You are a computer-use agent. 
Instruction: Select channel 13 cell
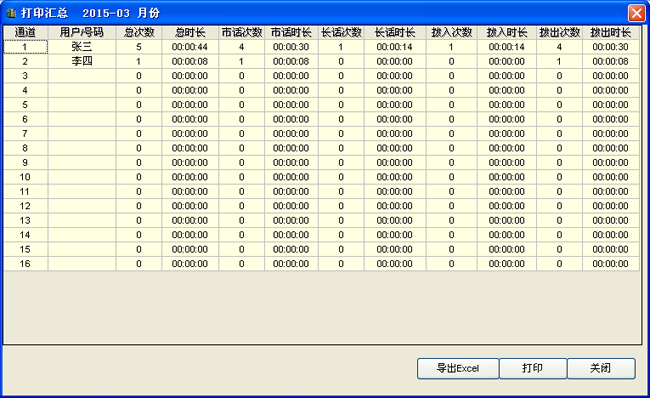(25, 221)
